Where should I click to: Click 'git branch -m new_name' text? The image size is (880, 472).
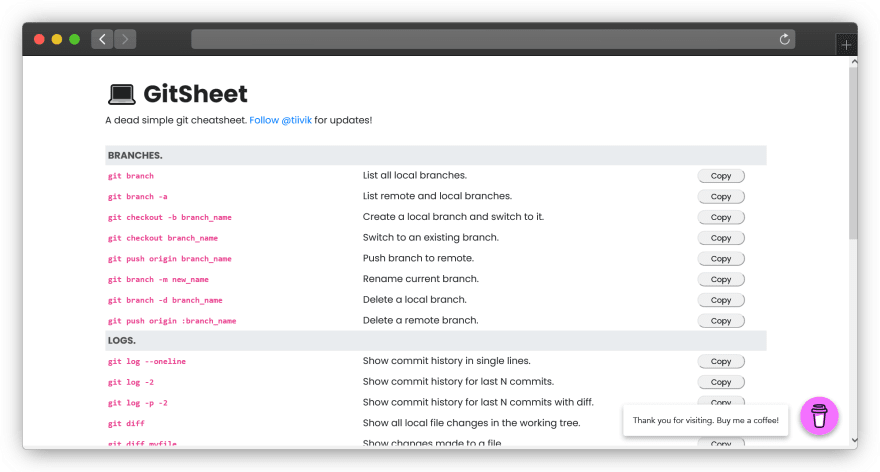[158, 280]
